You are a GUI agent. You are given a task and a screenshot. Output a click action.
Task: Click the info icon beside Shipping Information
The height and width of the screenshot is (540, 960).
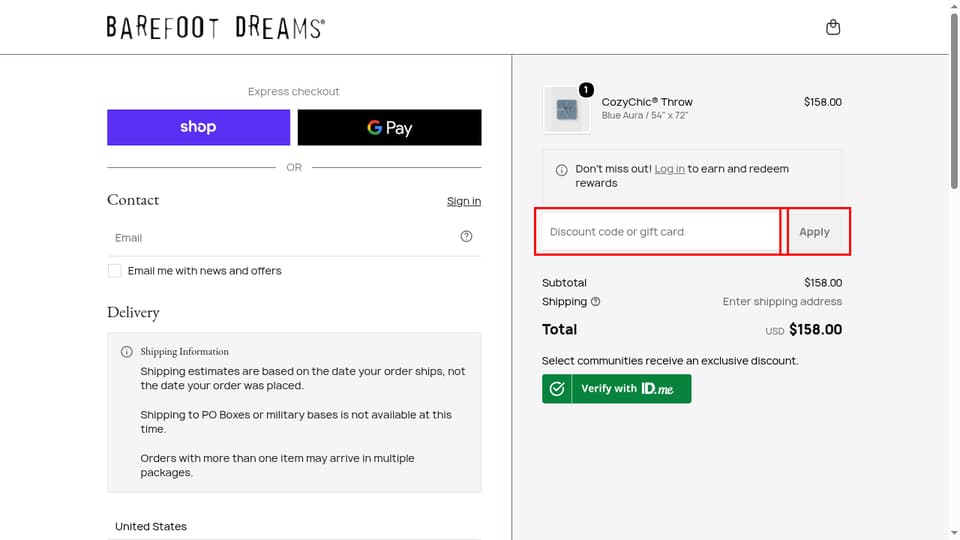click(127, 351)
